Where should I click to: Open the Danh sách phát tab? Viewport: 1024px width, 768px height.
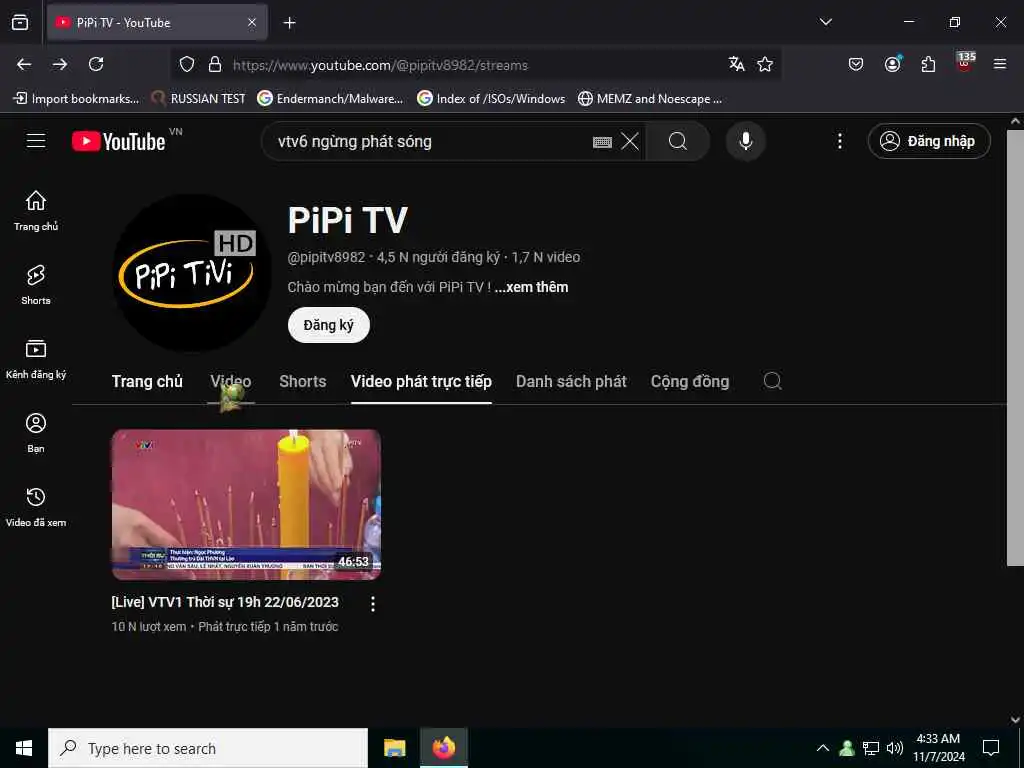click(x=571, y=381)
